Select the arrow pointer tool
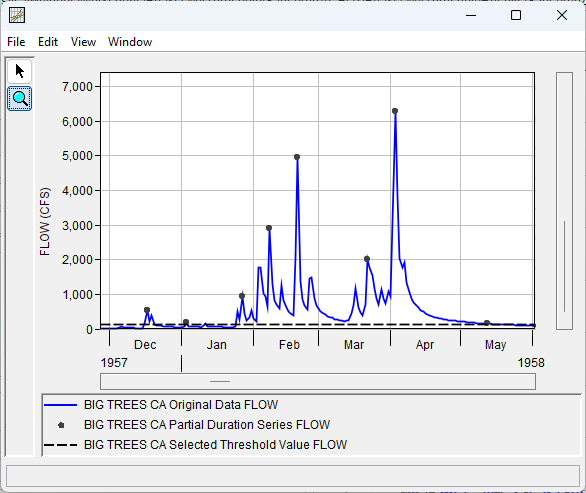This screenshot has height=493, width=586. 19,71
